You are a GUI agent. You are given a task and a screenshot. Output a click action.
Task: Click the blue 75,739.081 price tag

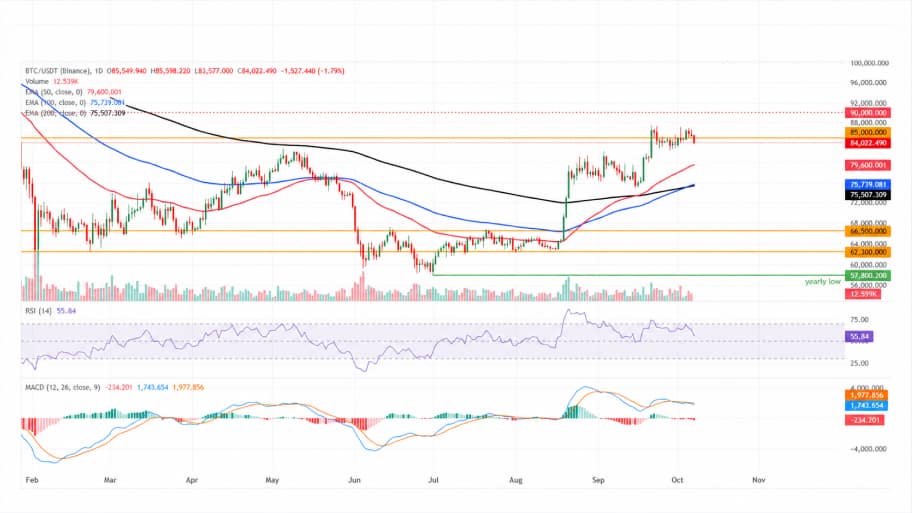pyautogui.click(x=868, y=184)
